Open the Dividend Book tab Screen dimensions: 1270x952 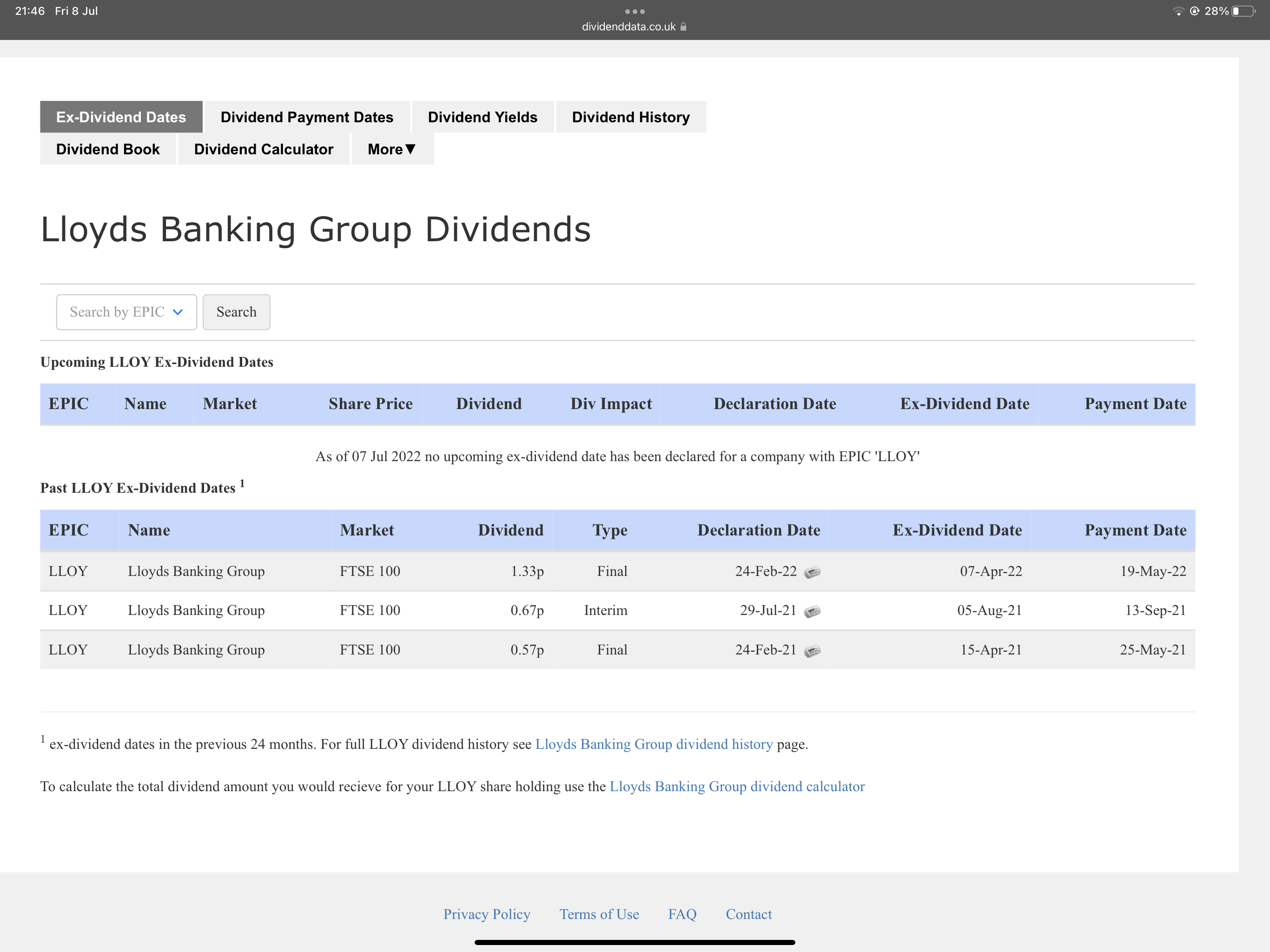pos(107,149)
